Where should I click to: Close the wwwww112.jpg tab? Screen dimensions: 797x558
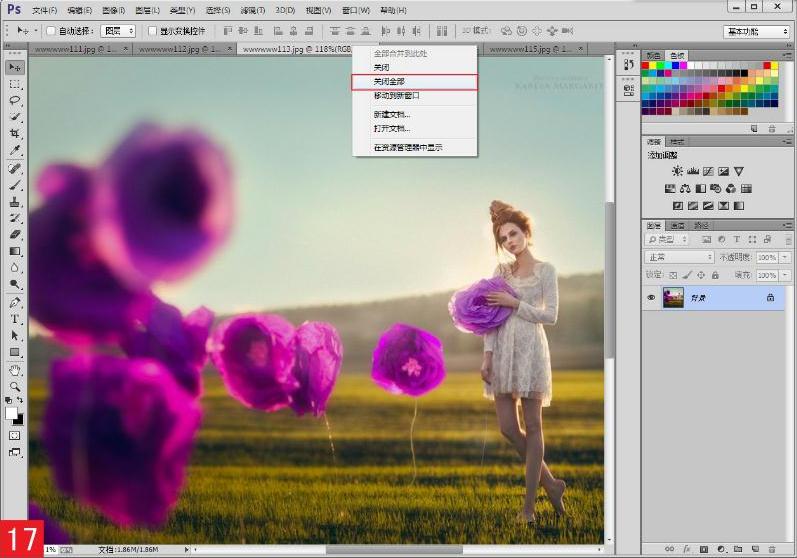coord(229,49)
